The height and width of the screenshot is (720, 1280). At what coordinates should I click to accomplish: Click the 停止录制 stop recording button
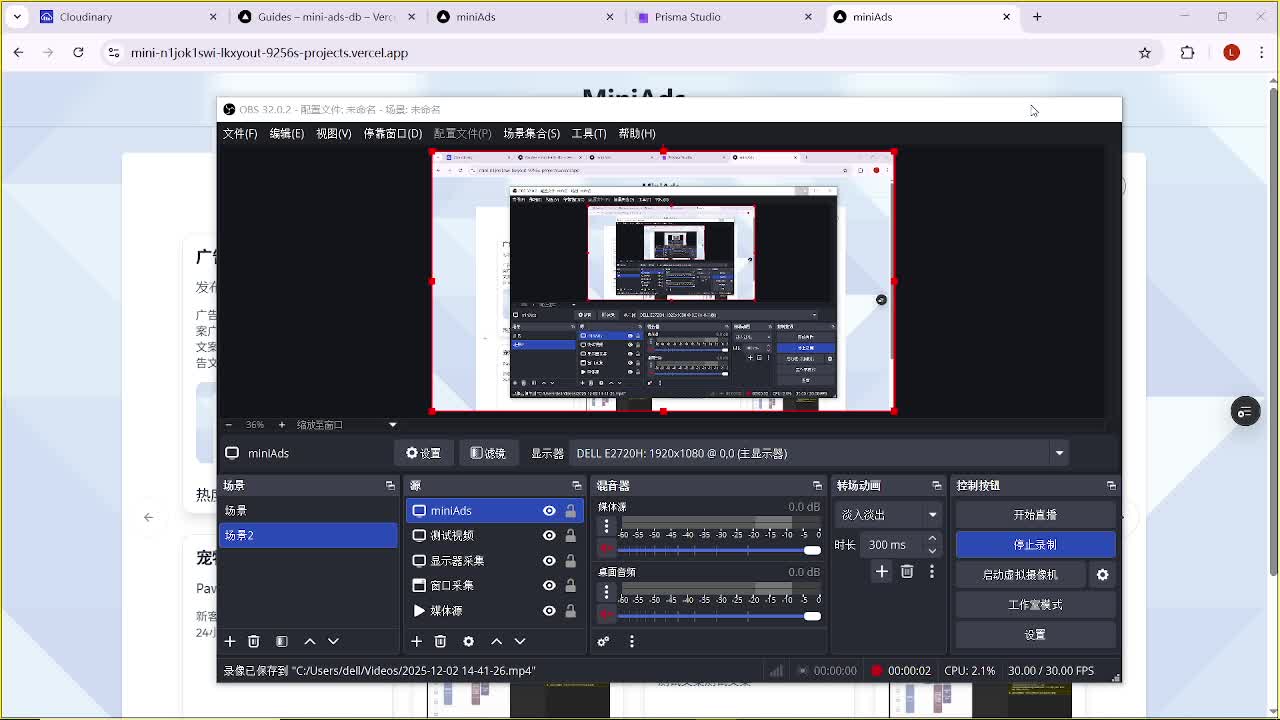pos(1035,545)
